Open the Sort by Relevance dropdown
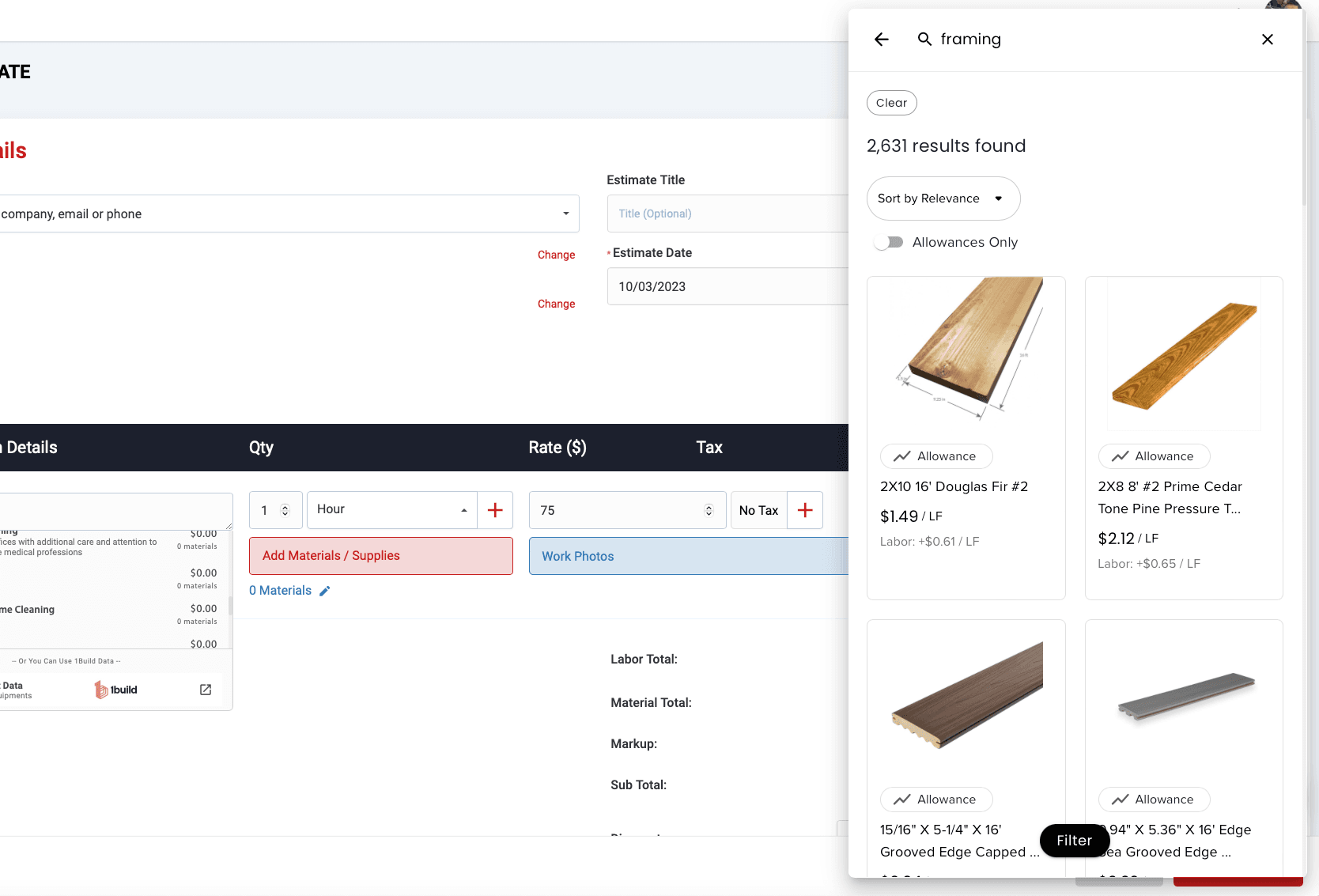The width and height of the screenshot is (1319, 896). coord(943,198)
